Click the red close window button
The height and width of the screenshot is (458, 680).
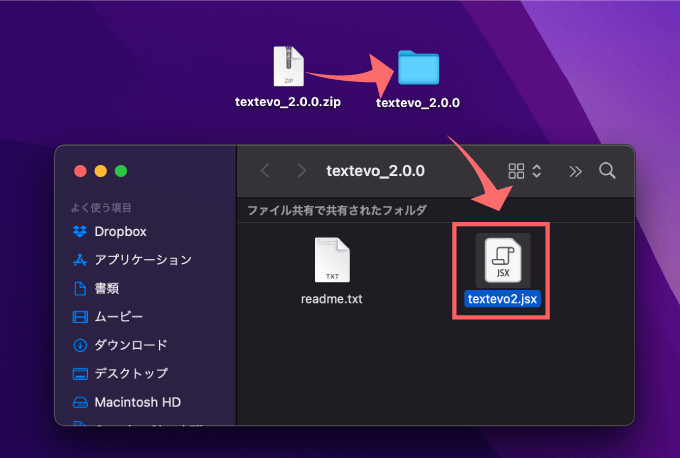[80, 171]
